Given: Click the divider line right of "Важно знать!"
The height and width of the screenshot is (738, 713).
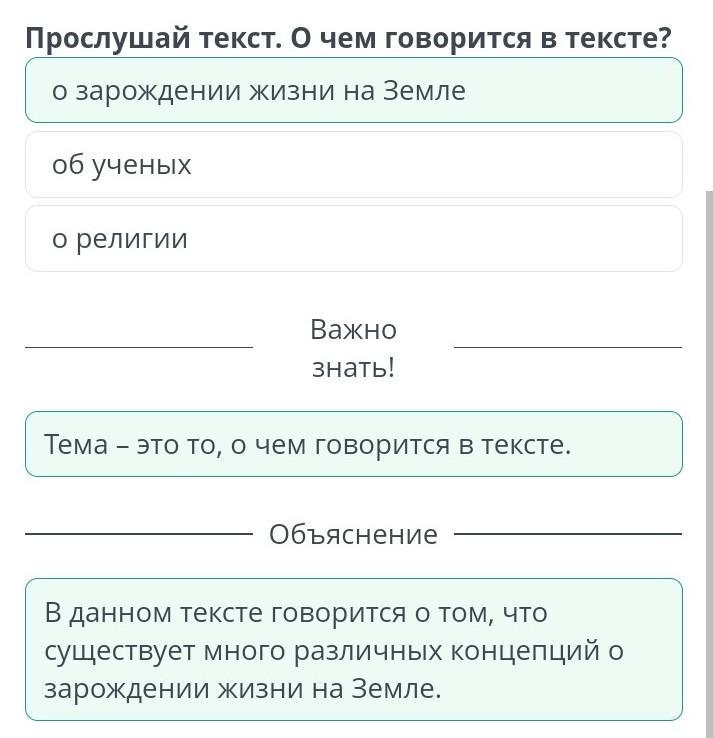Looking at the screenshot, I should 567,348.
